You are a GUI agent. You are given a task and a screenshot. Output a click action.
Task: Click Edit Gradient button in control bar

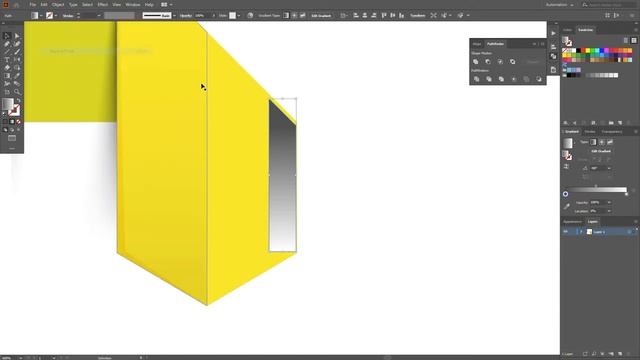pyautogui.click(x=321, y=16)
